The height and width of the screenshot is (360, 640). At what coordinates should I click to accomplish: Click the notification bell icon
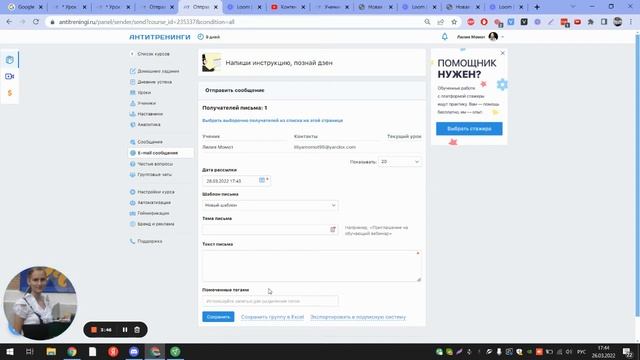point(444,37)
